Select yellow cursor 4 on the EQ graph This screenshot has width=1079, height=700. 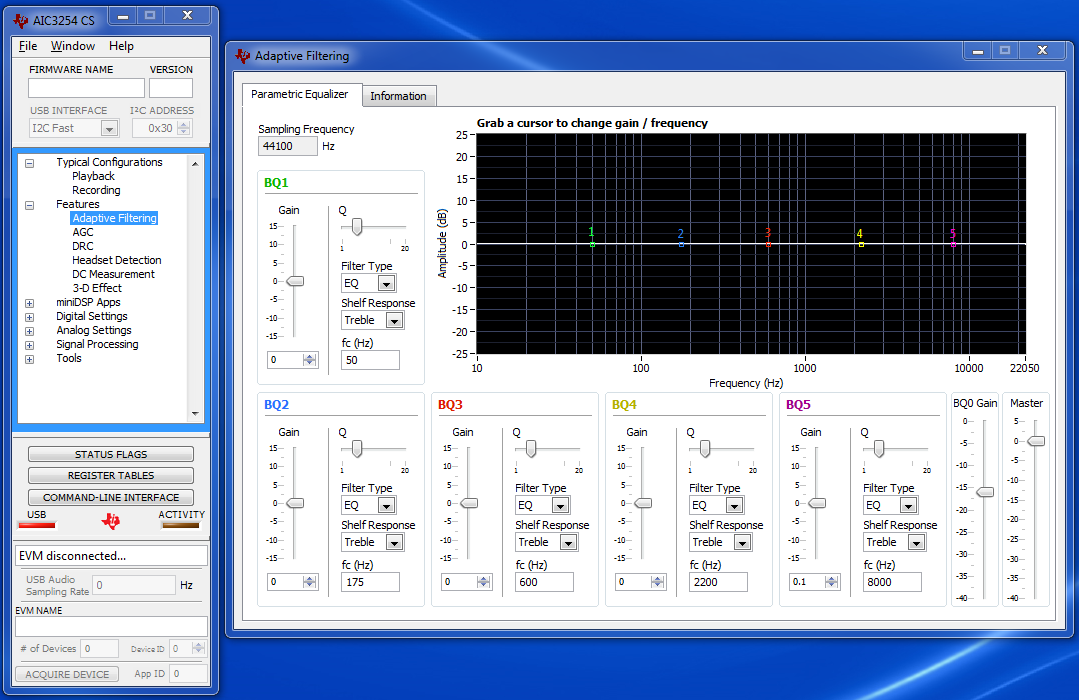pyautogui.click(x=860, y=244)
